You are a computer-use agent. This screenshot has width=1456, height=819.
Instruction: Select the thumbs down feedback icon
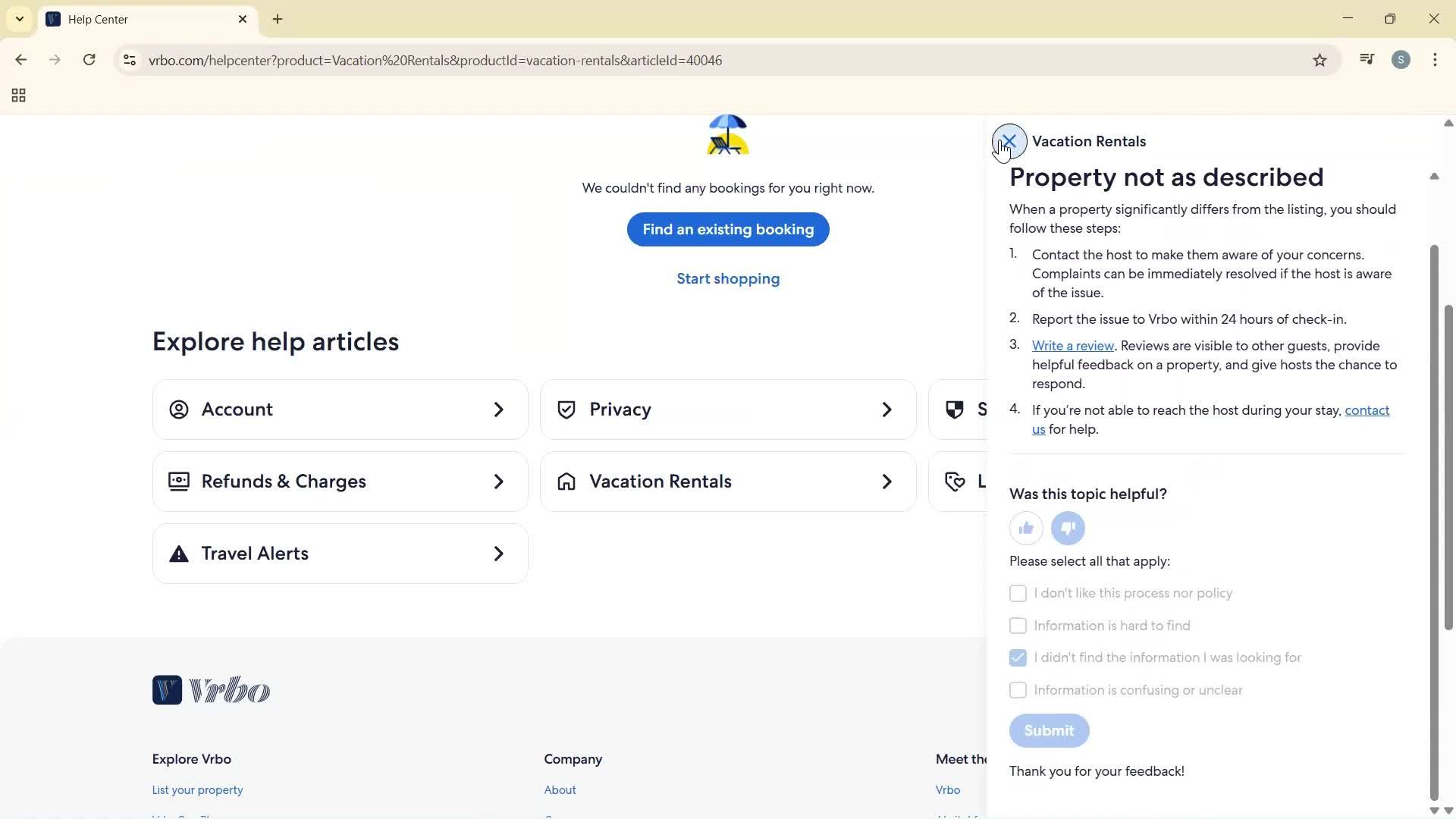(1067, 528)
